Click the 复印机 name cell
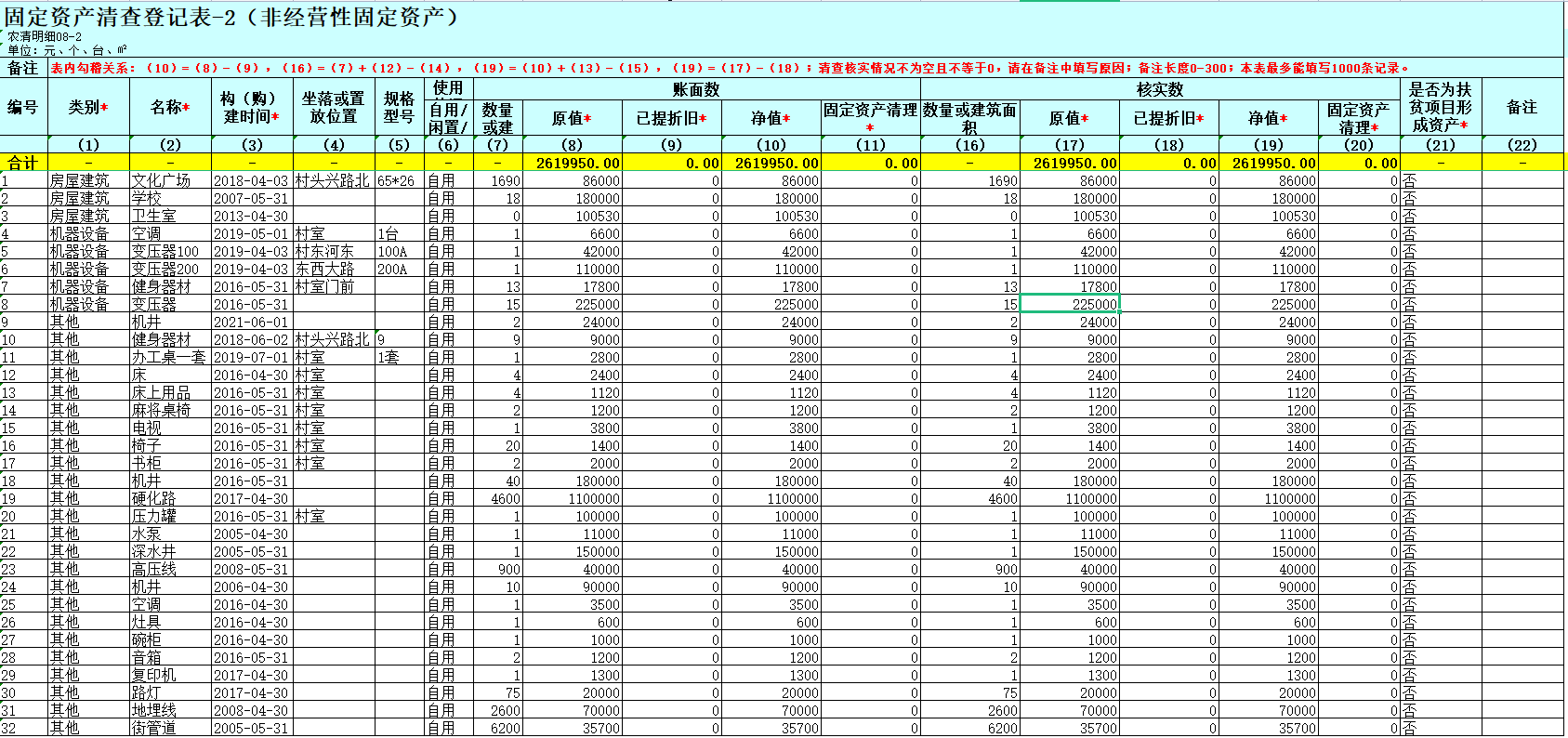 point(170,675)
